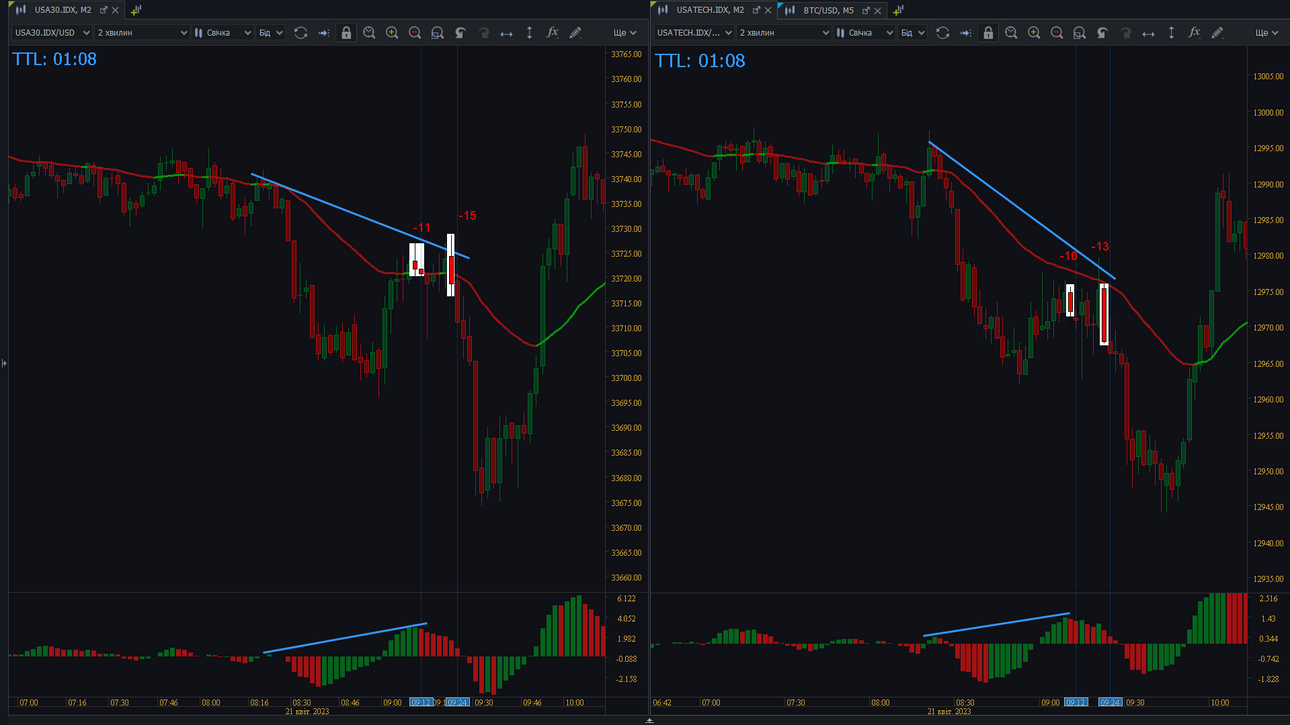Add new chart in right panel

(x=898, y=10)
